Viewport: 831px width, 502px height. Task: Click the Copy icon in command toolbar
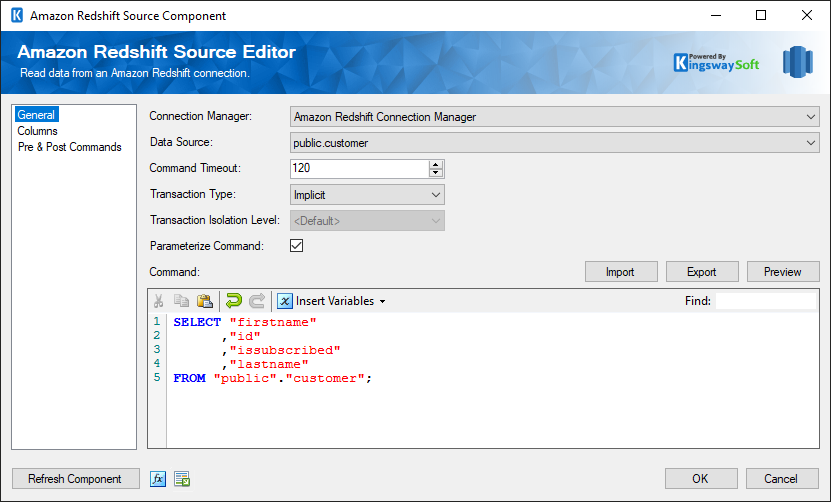pos(182,301)
